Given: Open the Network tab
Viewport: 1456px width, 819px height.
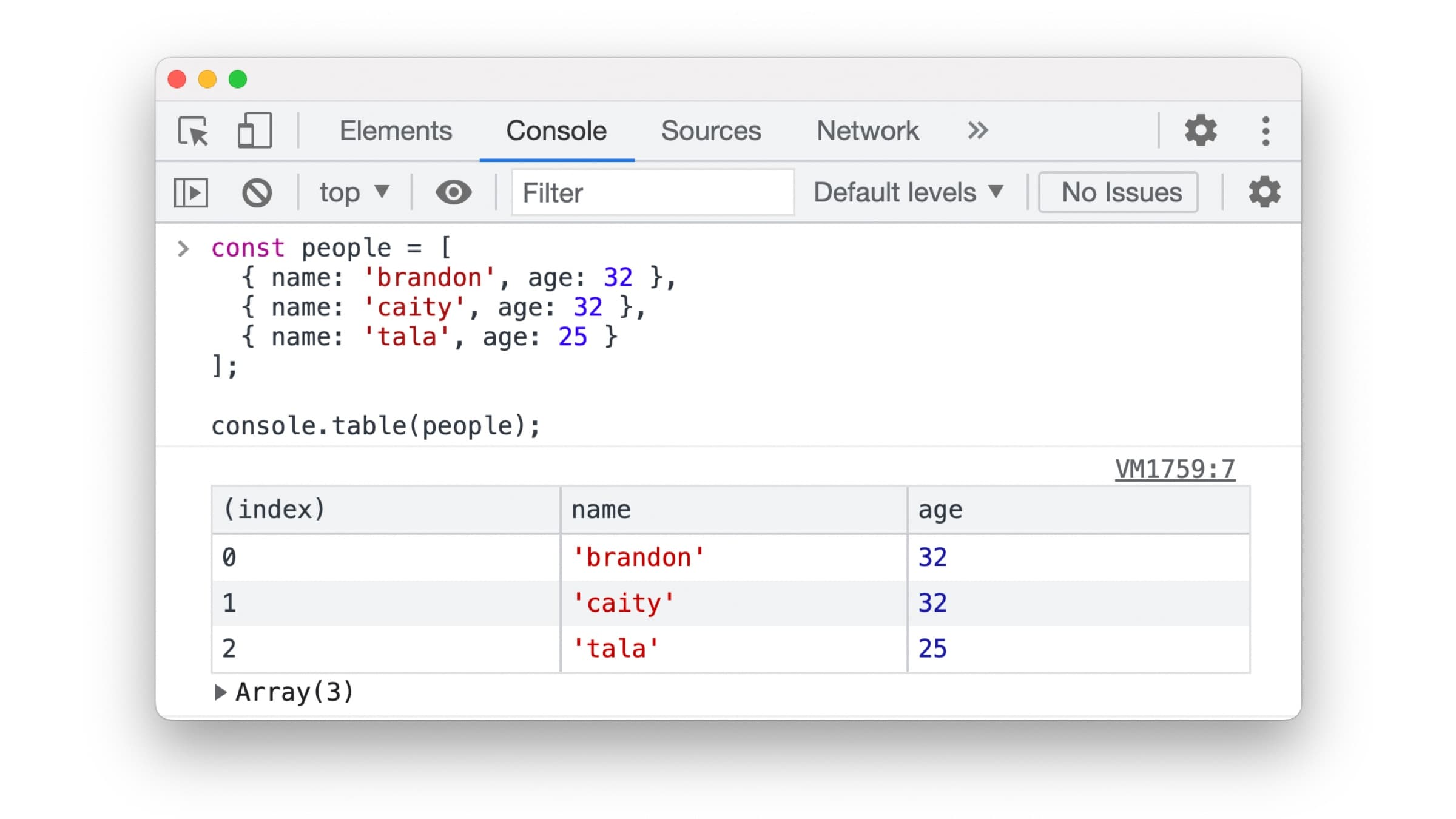Looking at the screenshot, I should pos(868,131).
